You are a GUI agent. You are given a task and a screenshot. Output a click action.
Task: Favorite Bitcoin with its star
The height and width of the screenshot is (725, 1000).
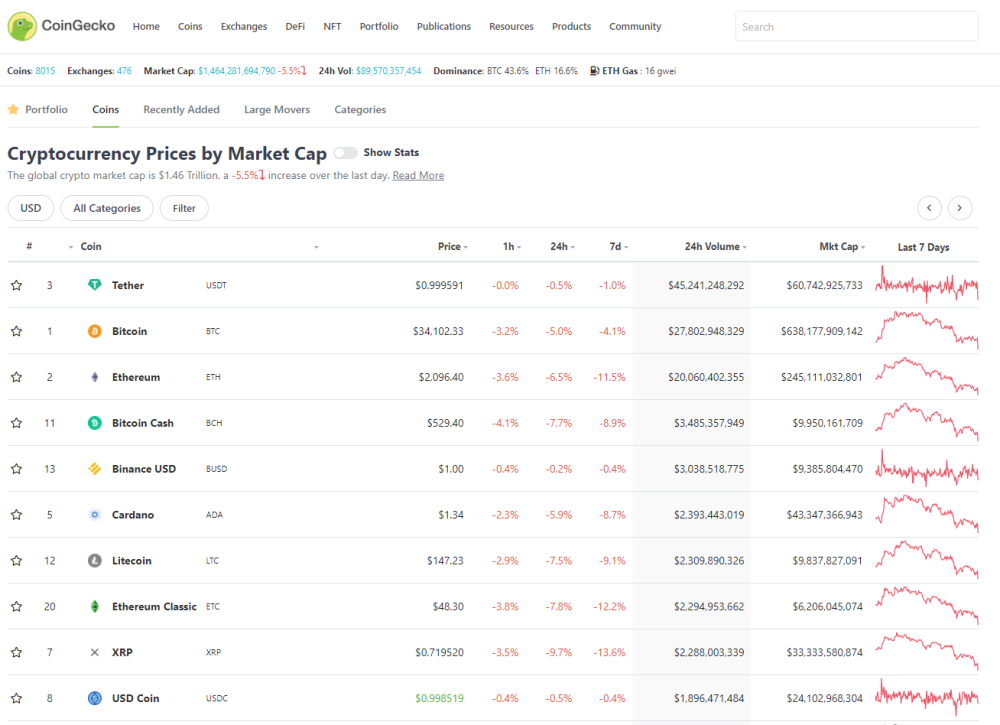(x=17, y=331)
